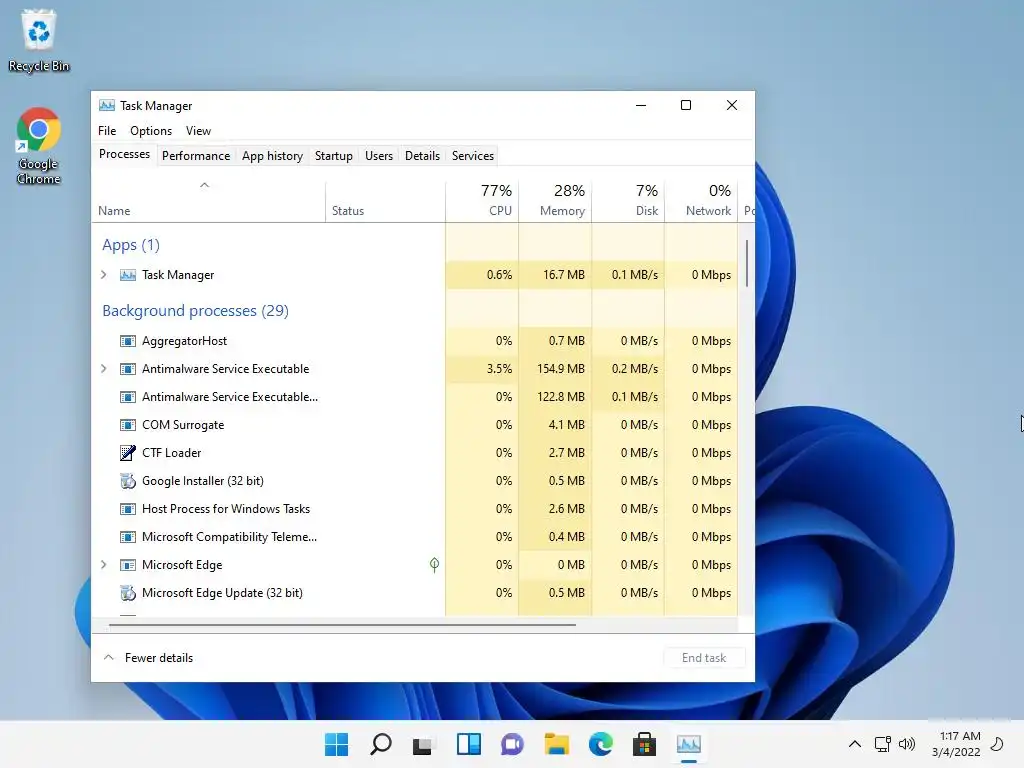This screenshot has height=768, width=1024.
Task: Open Task View on the taskbar
Action: click(x=423, y=744)
